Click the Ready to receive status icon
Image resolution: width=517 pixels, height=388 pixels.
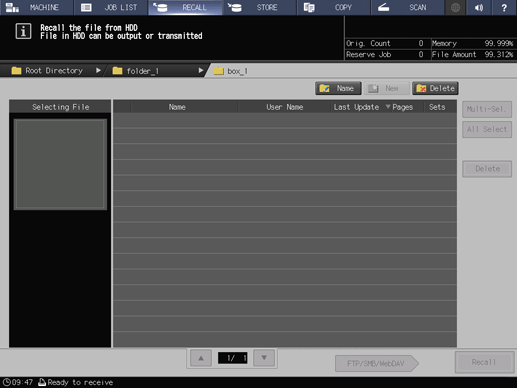pyautogui.click(x=42, y=382)
